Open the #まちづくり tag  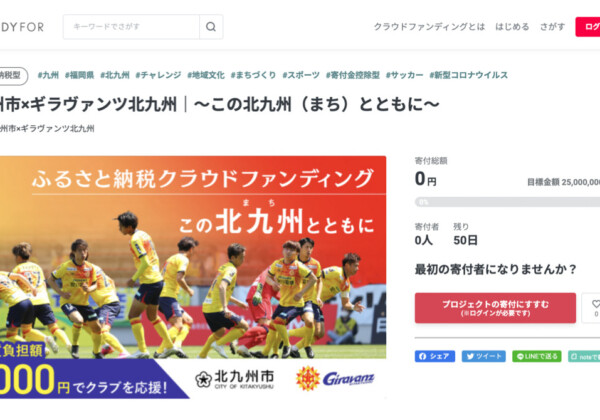(253, 75)
